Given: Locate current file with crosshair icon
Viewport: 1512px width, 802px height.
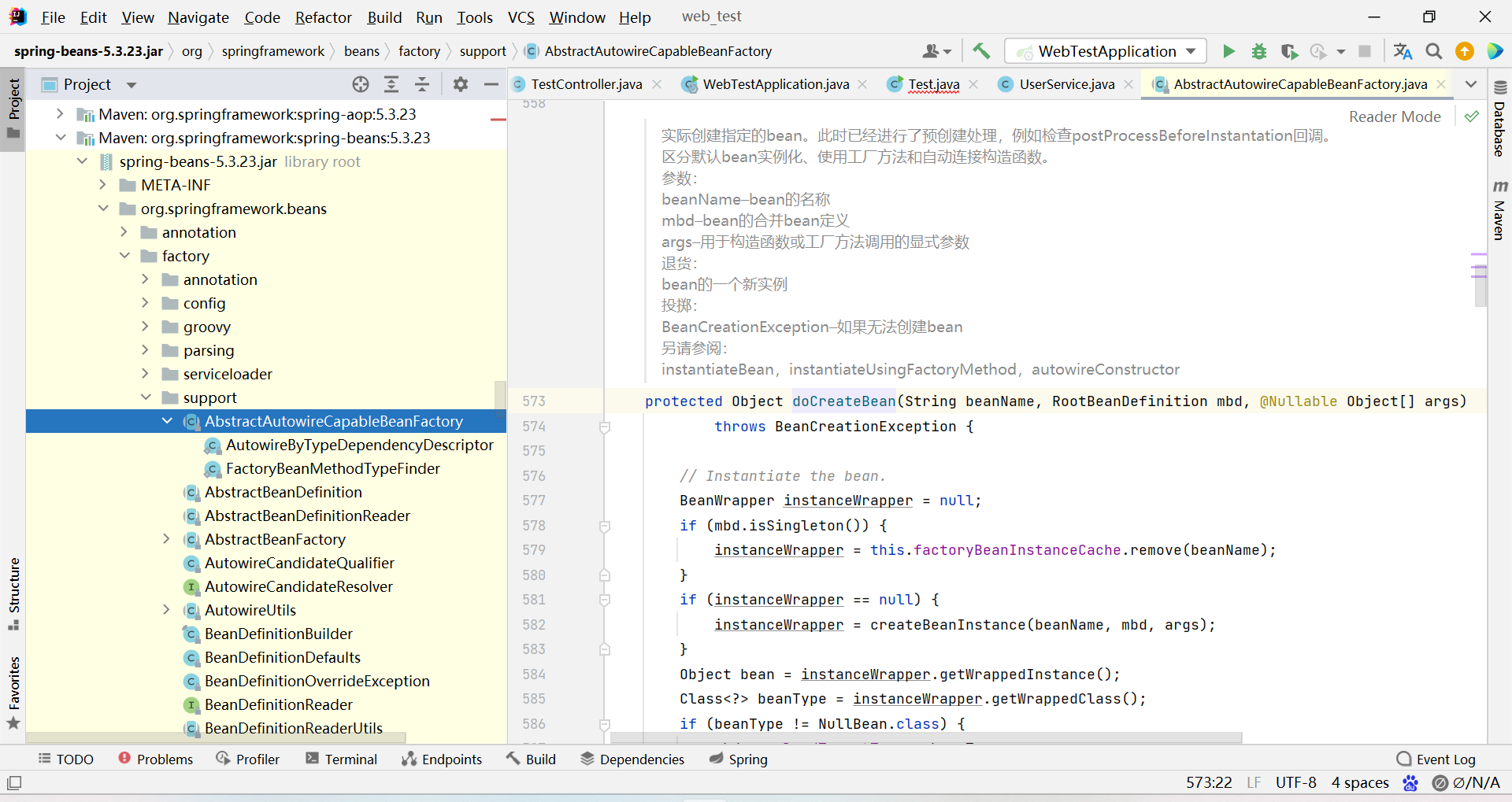Looking at the screenshot, I should (x=361, y=84).
